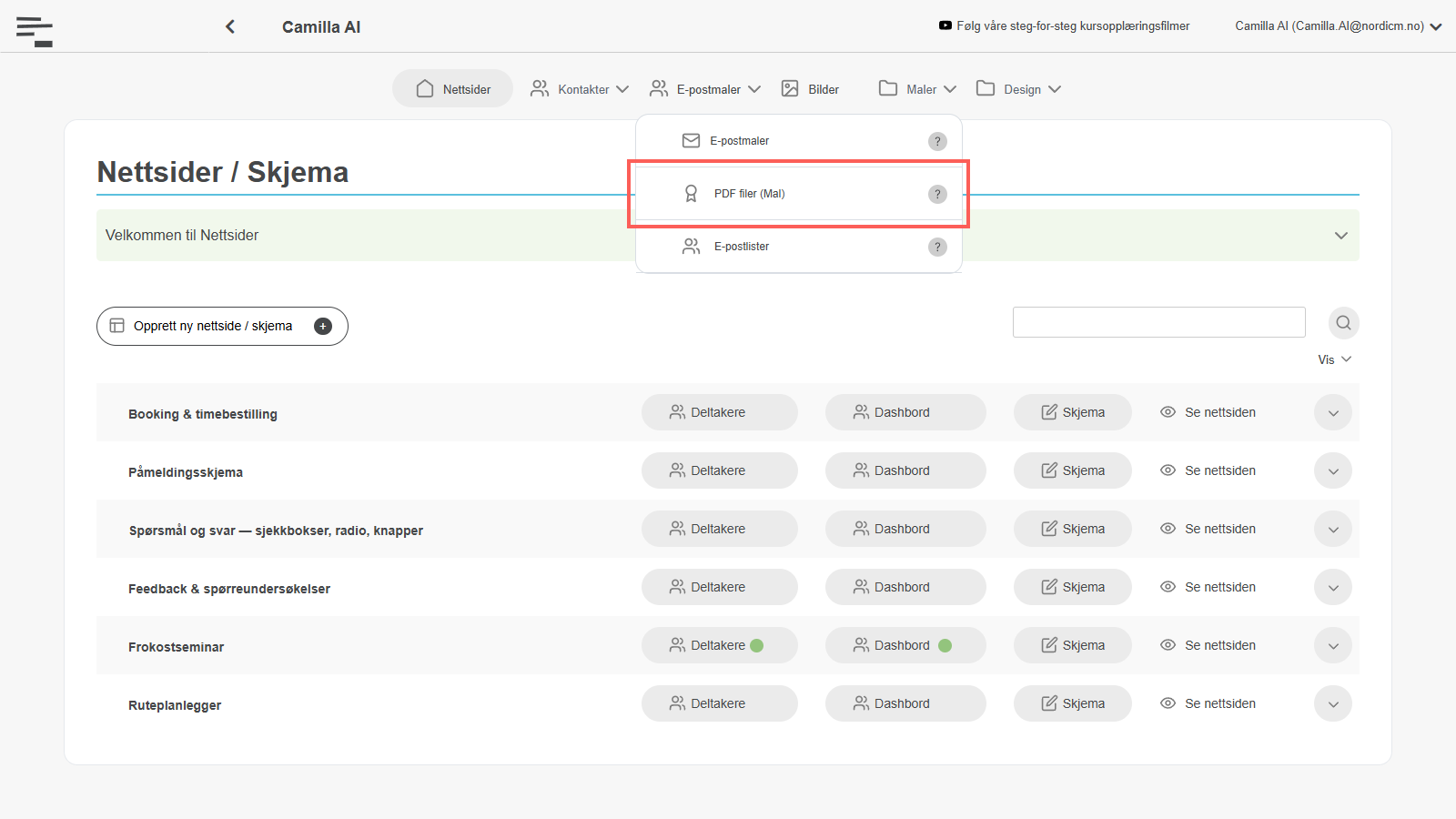Image resolution: width=1456 pixels, height=819 pixels.
Task: Click the people icon beside E-postlister
Action: tap(691, 247)
